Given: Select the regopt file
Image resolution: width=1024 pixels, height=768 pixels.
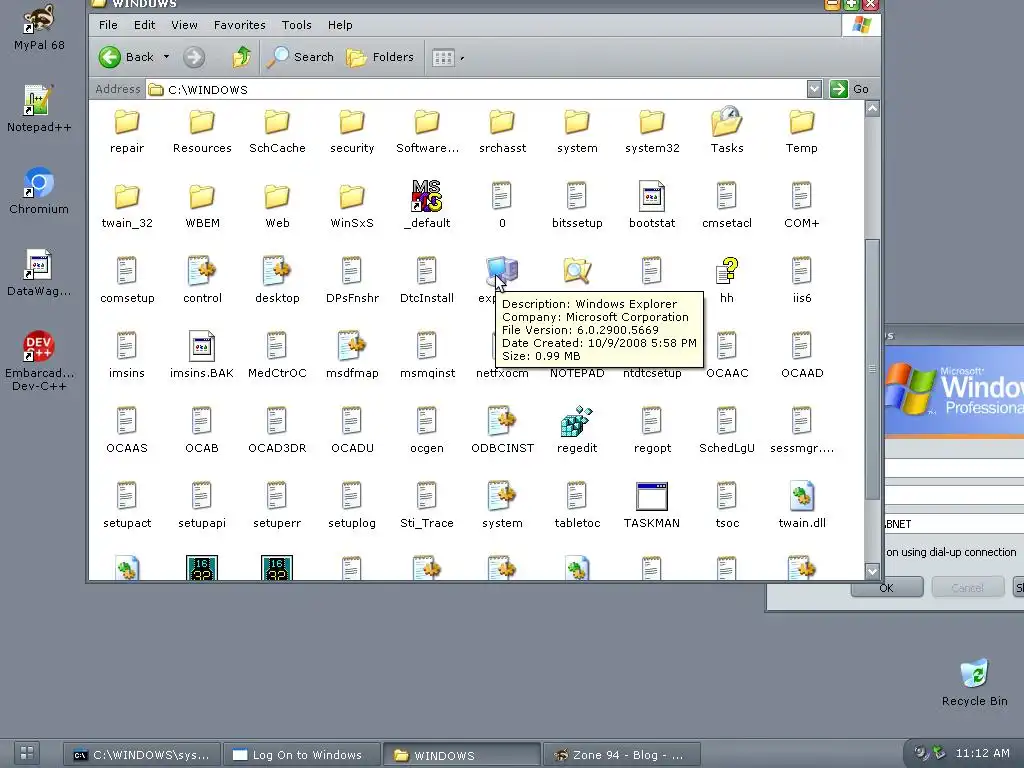Looking at the screenshot, I should (652, 429).
